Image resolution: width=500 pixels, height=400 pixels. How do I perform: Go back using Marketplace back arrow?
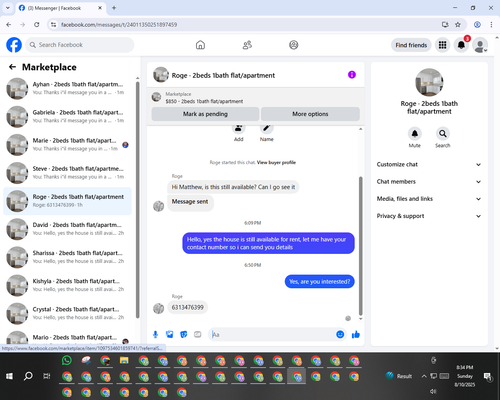click(x=12, y=67)
